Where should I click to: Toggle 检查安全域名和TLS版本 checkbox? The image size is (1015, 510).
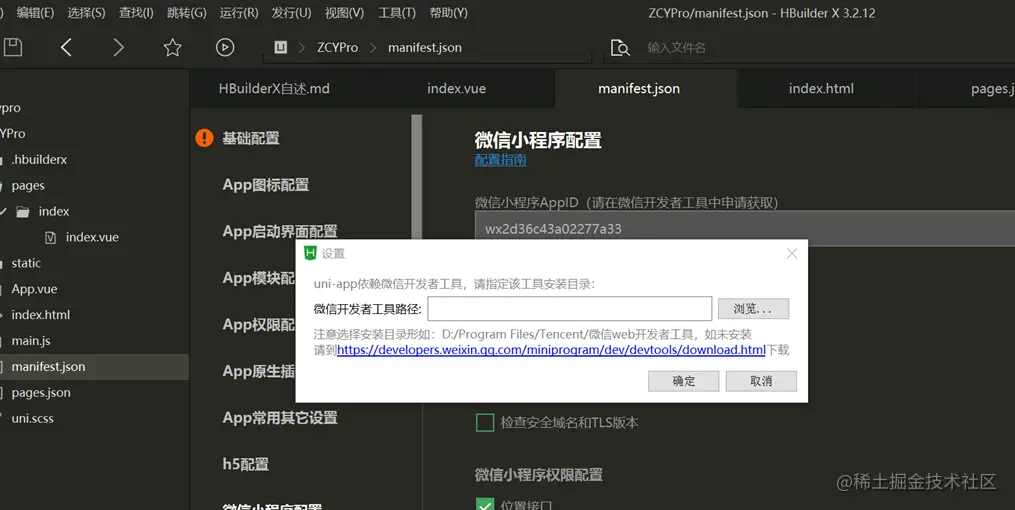point(485,423)
